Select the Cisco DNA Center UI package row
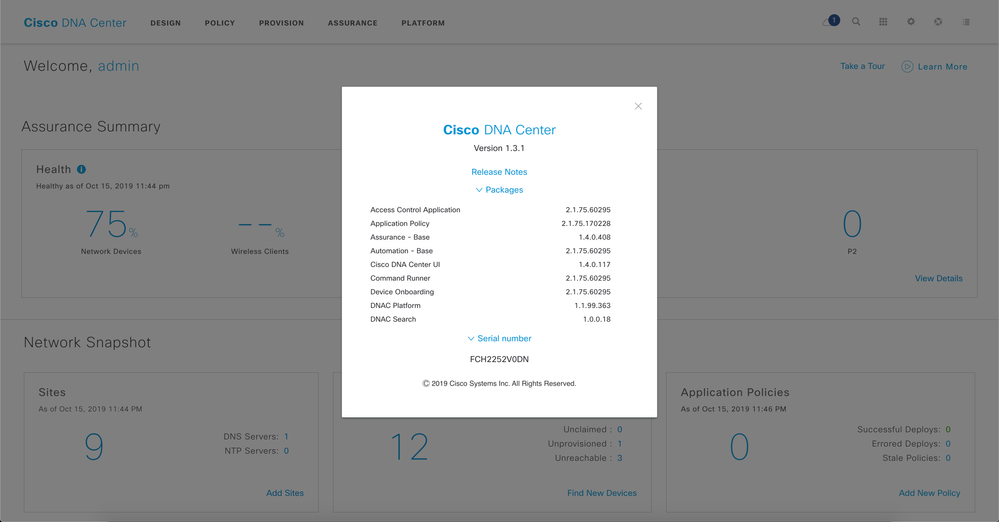 [491, 265]
